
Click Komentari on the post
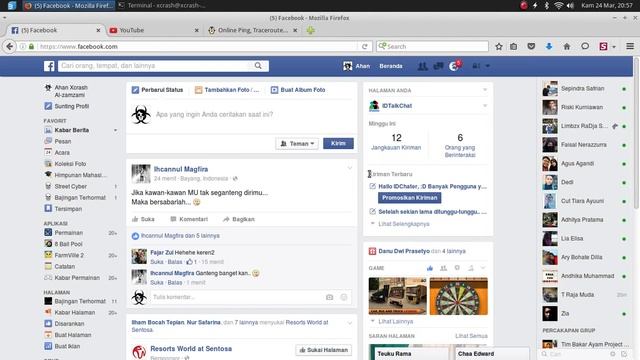tap(189, 219)
